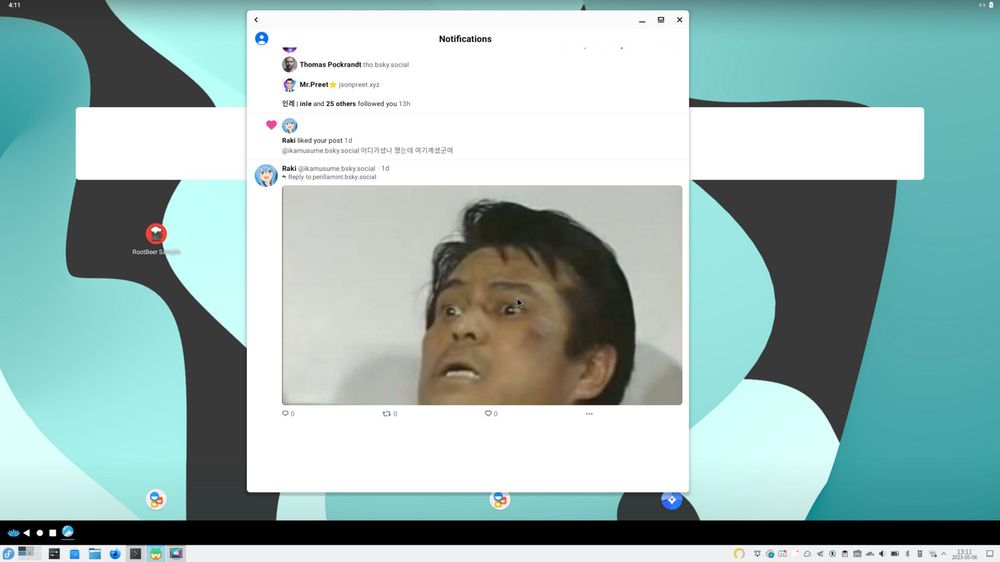Click the network tray icon

pyautogui.click(x=933, y=554)
